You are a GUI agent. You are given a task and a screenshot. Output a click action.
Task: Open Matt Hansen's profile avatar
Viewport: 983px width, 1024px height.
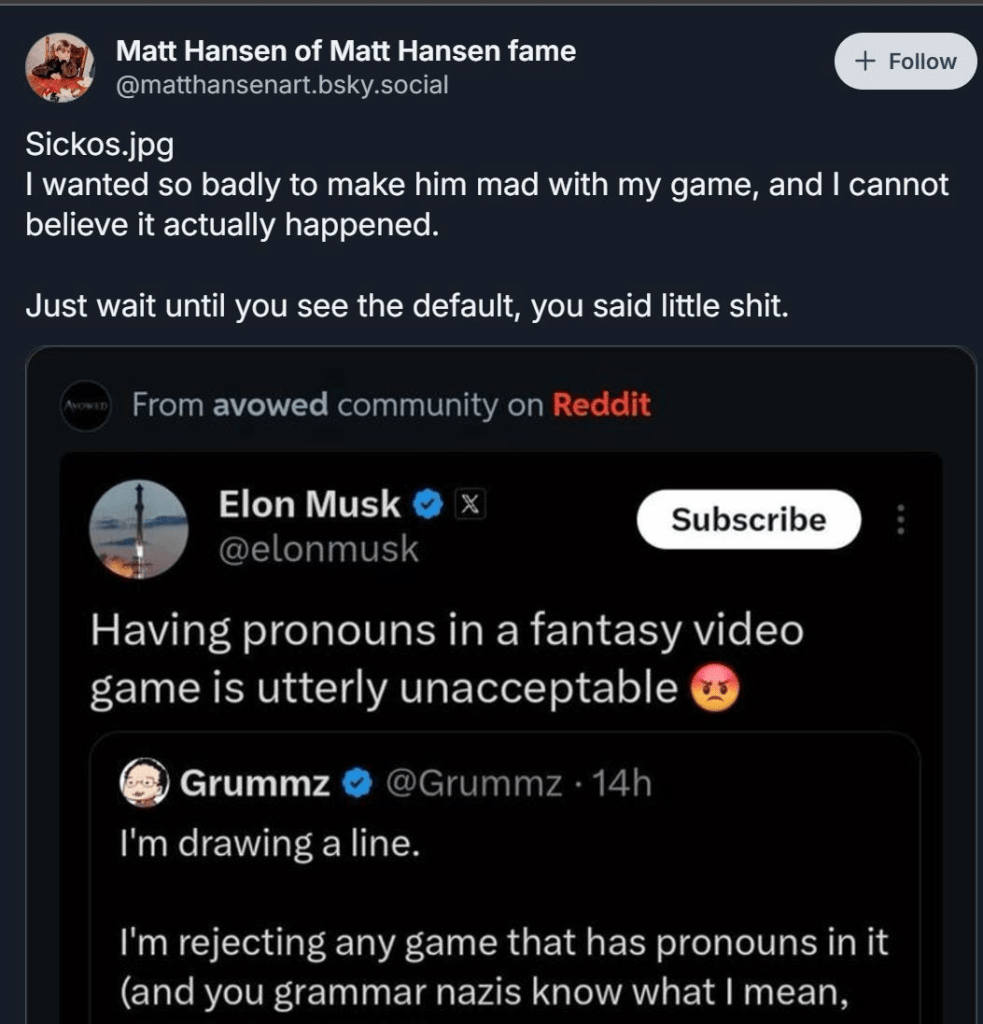pos(59,68)
